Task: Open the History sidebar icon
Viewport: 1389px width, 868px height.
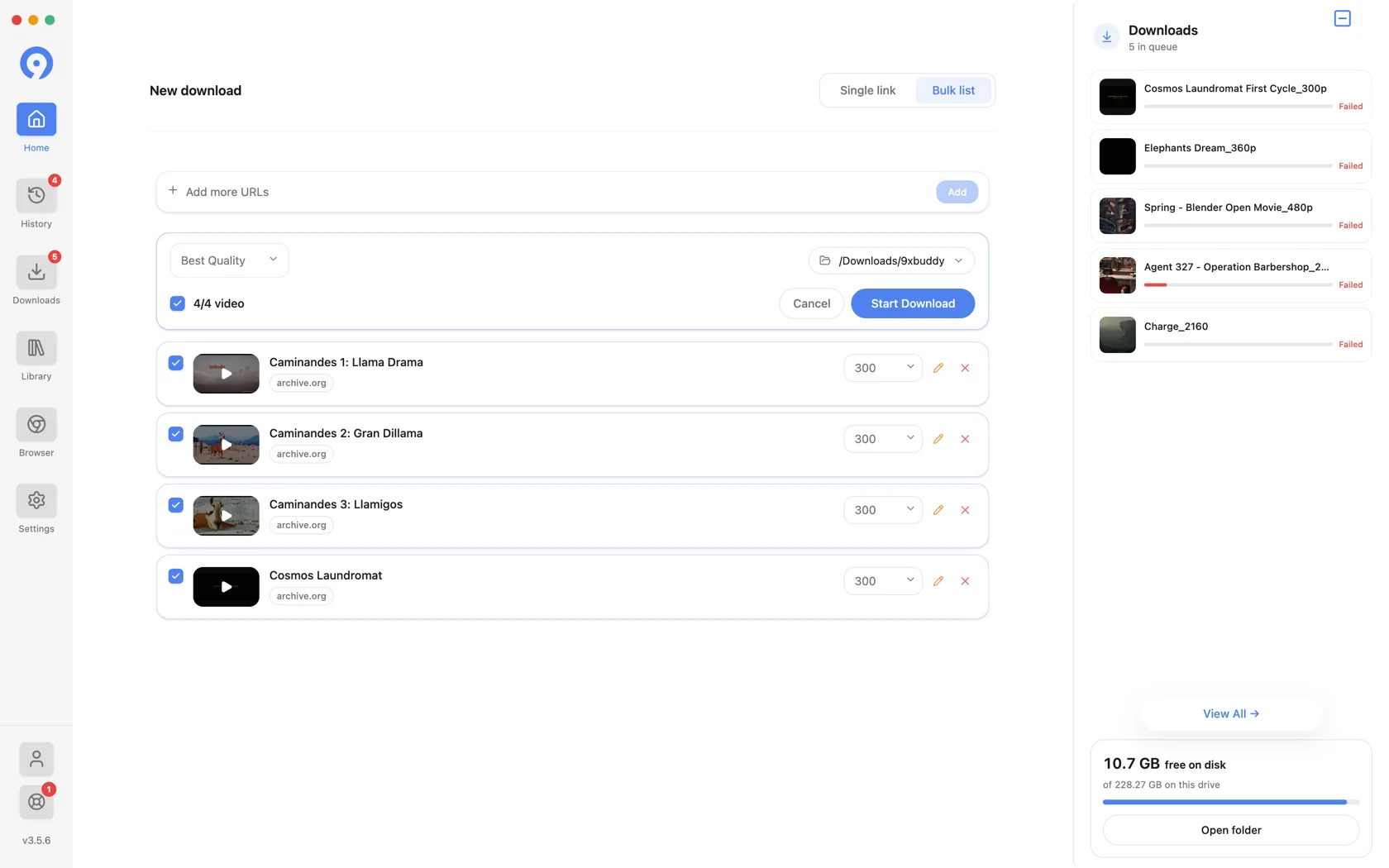Action: [36, 196]
